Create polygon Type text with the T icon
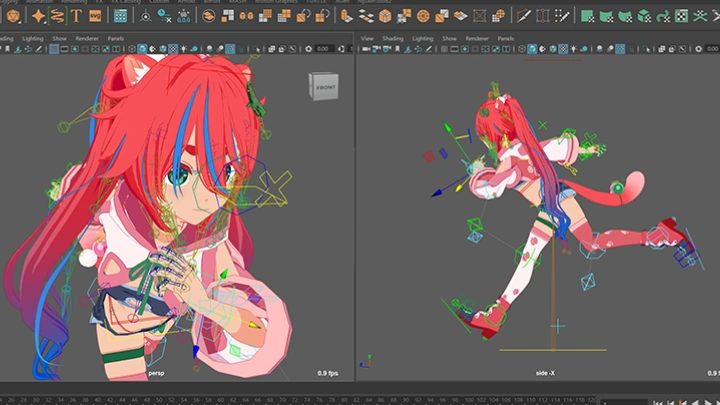 [x=76, y=16]
